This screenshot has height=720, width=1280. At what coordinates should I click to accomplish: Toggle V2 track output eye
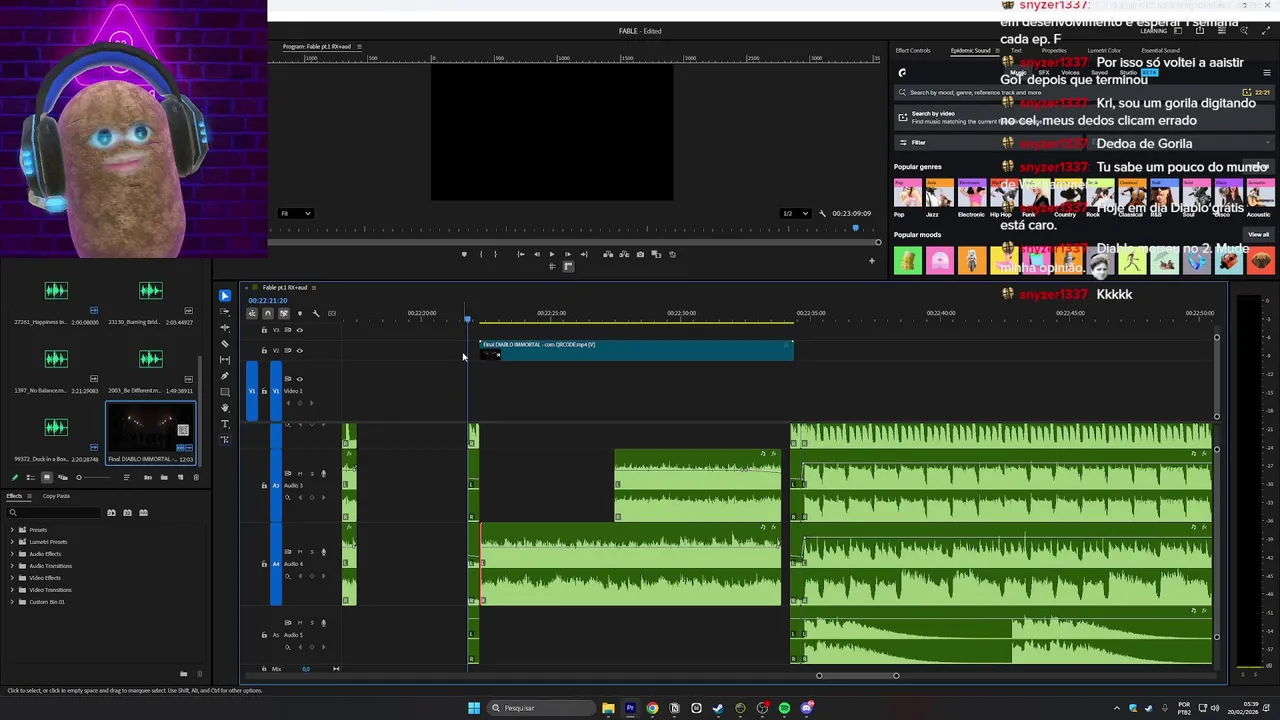[299, 350]
